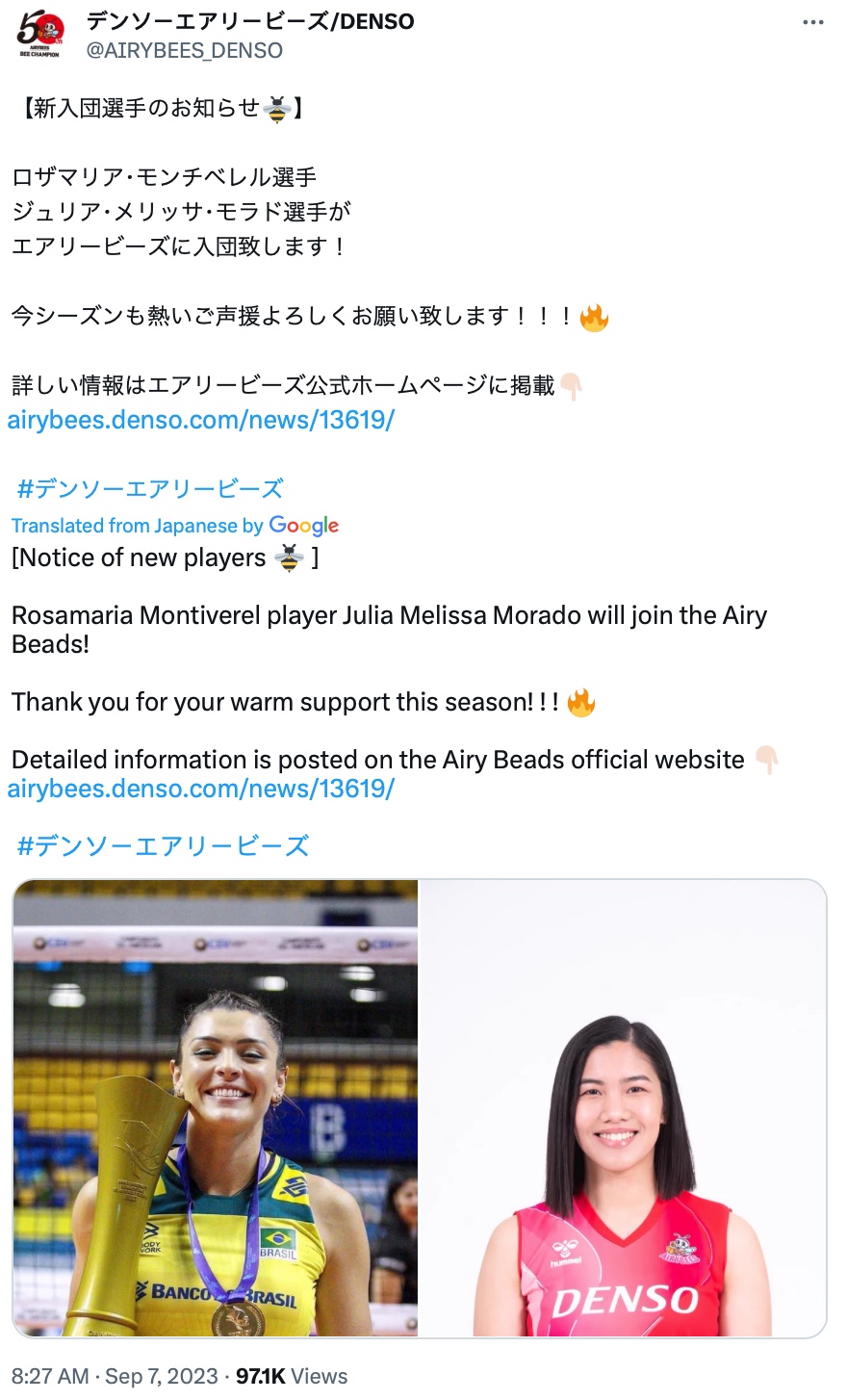847x1400 pixels.
Task: Open the @AIRYBEES_DENSO handle
Action: [185, 50]
